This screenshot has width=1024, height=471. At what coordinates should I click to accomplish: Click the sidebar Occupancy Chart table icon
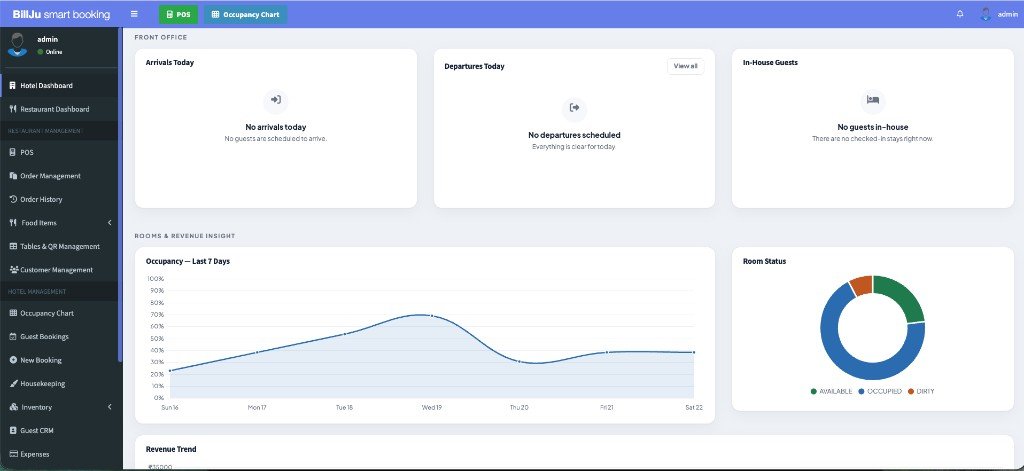(12, 313)
